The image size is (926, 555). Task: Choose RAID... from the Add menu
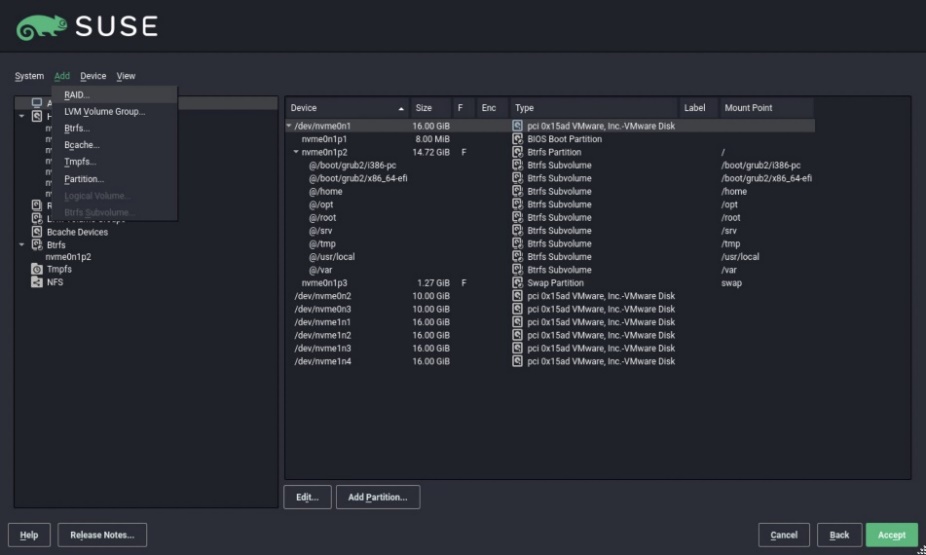(x=115, y=94)
